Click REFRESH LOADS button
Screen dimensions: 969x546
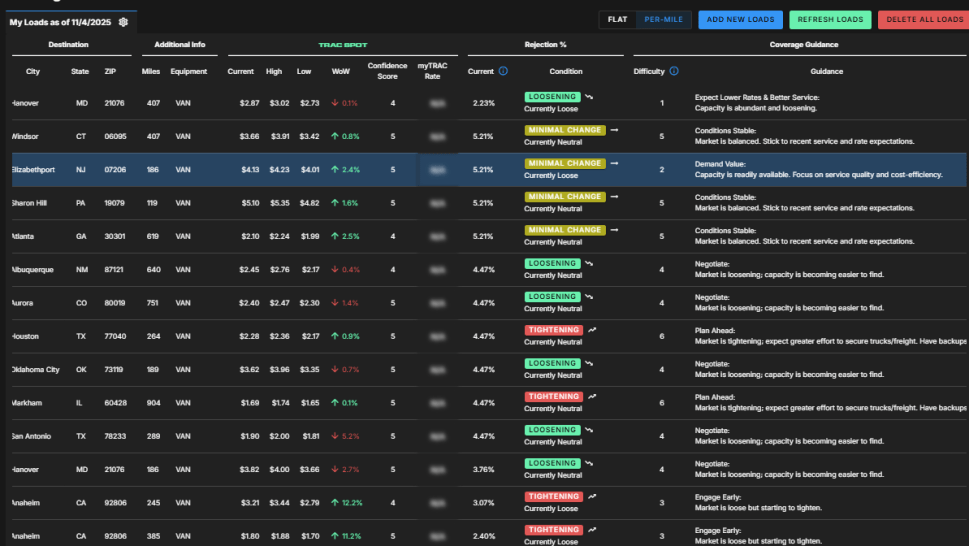coord(830,20)
